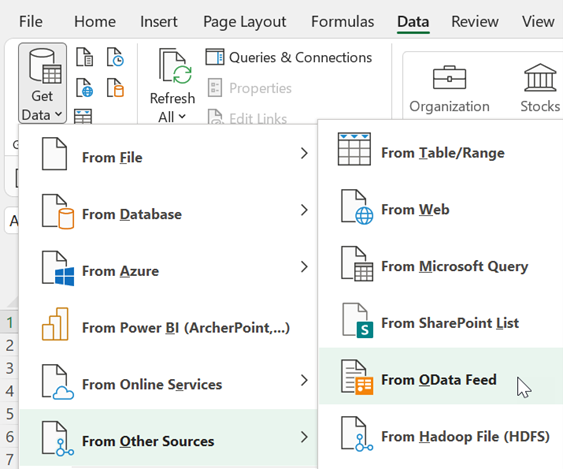Open the Get Data dropdown button
563x469 pixels.
(42, 83)
